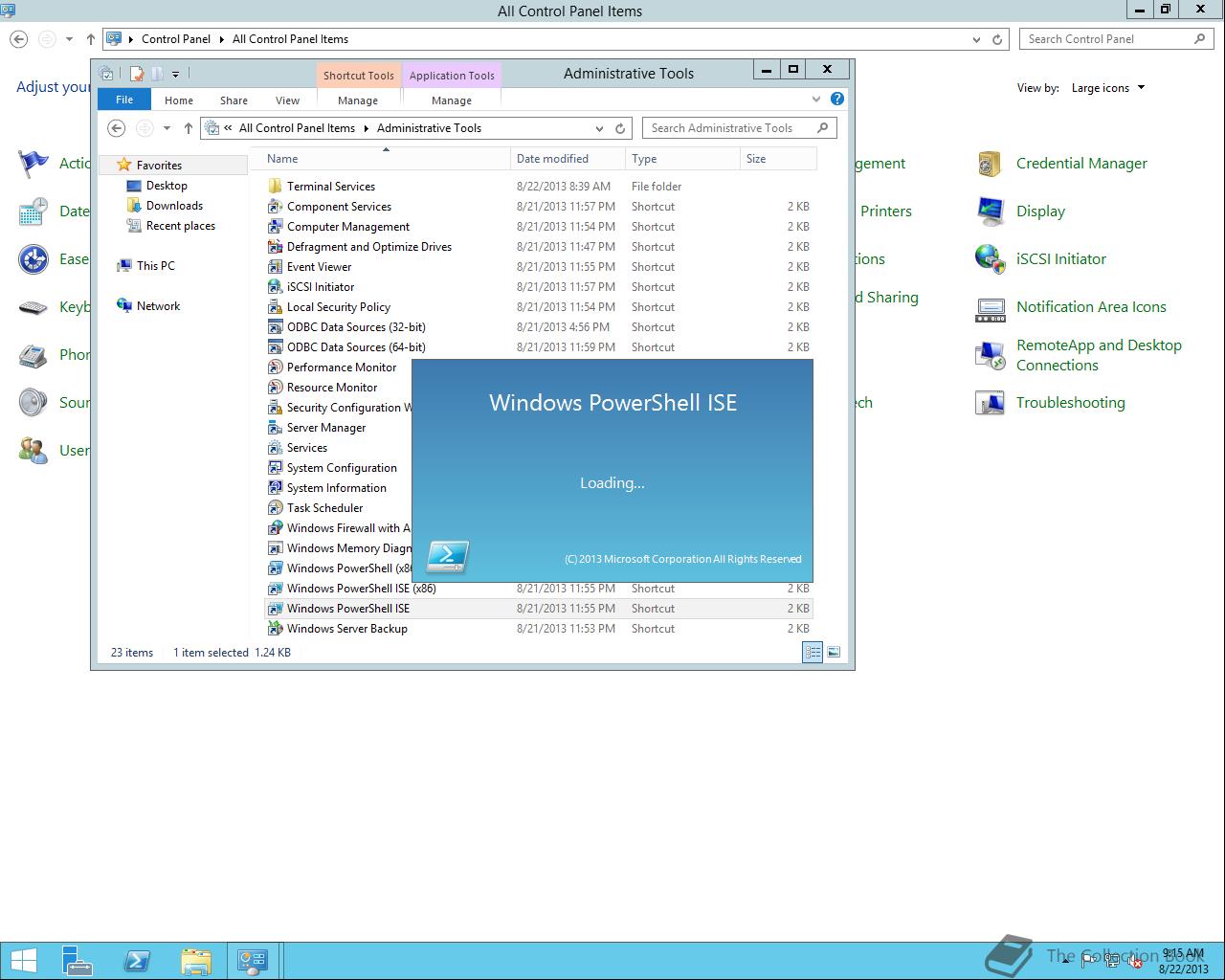Select Network in the navigation pane

(158, 306)
